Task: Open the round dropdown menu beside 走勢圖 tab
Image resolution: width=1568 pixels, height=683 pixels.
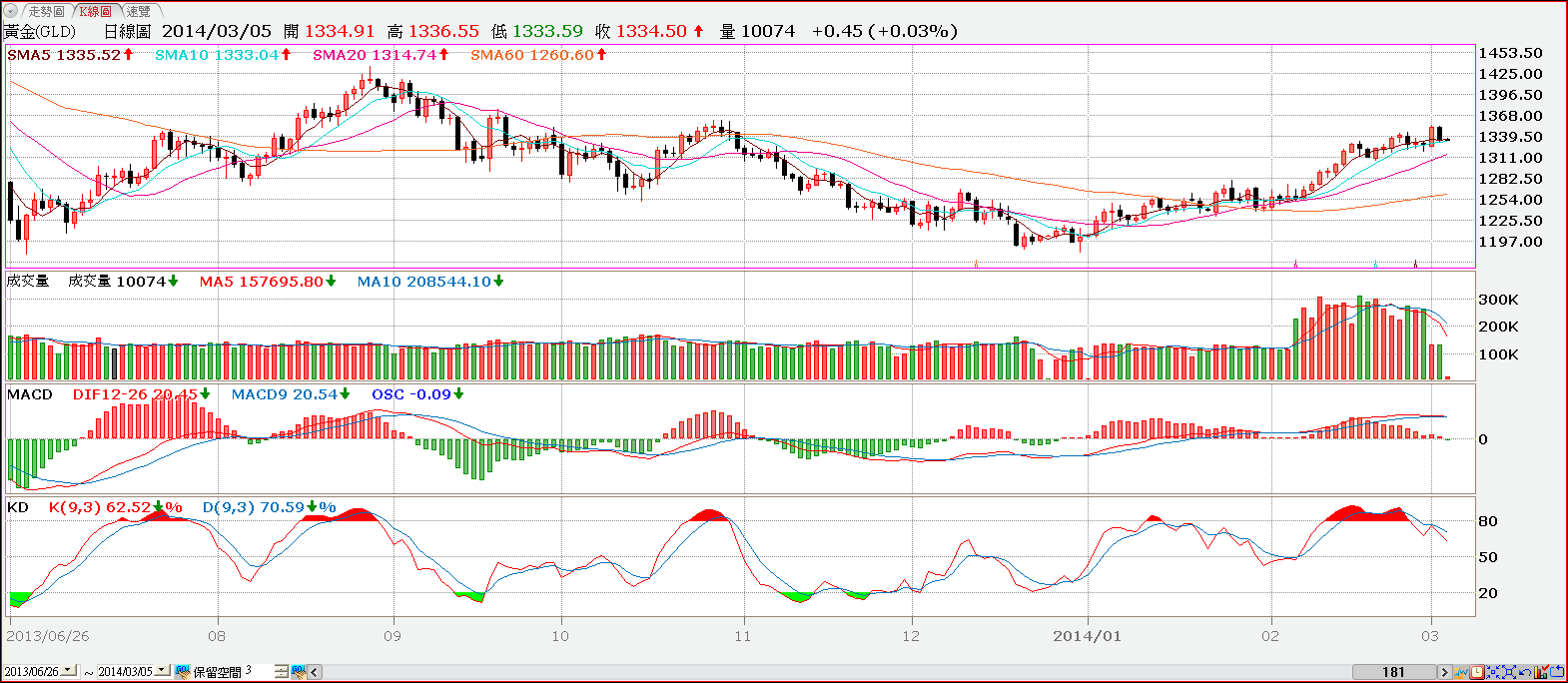Action: 11,11
